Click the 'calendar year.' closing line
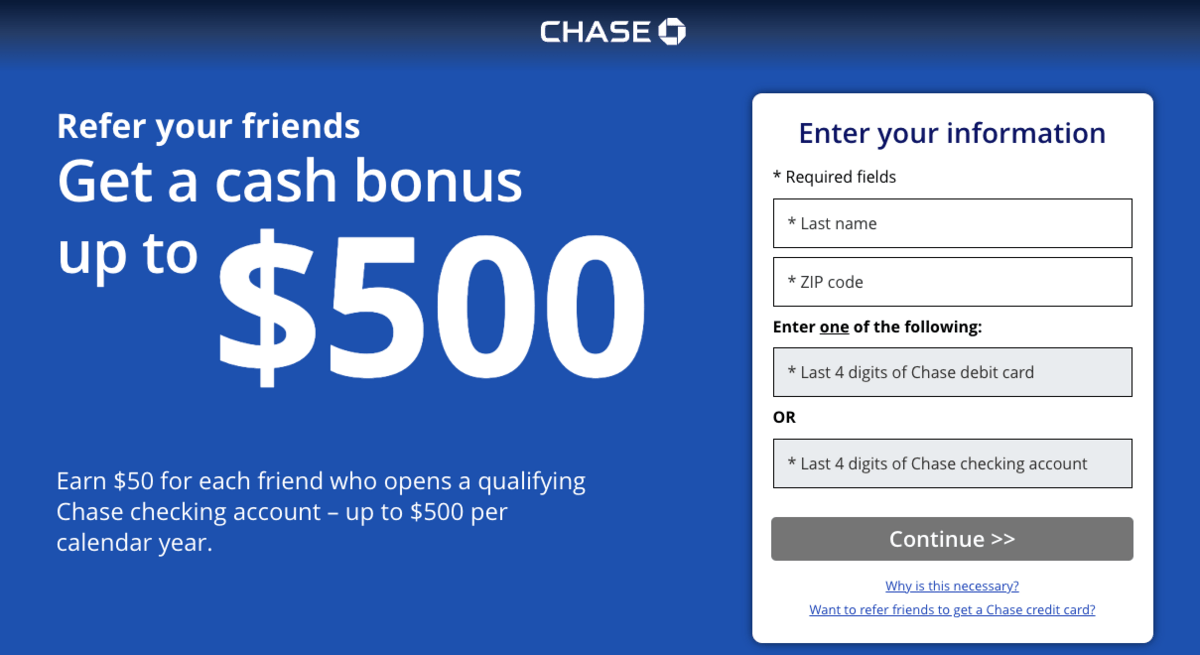The height and width of the screenshot is (655, 1200). pyautogui.click(x=135, y=543)
